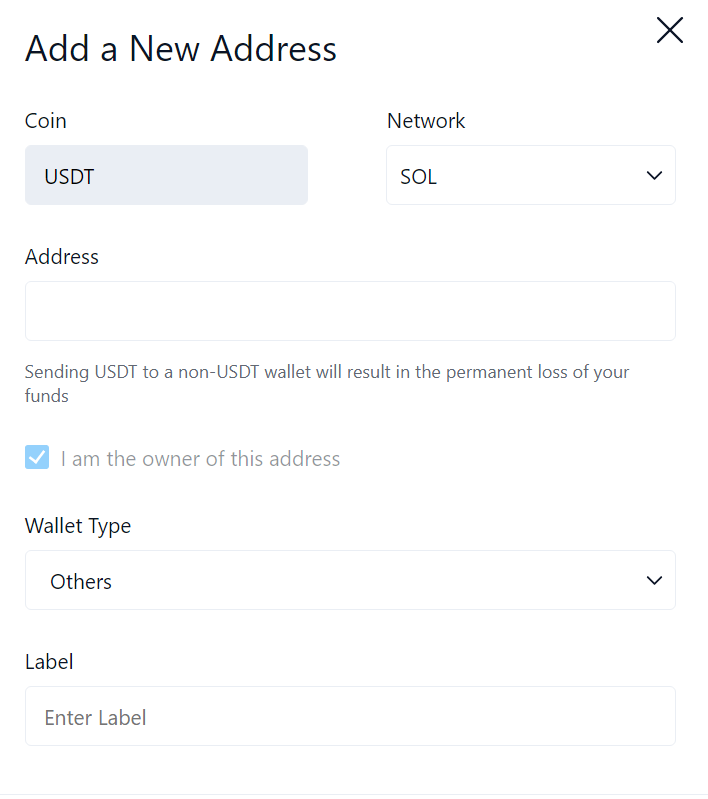Toggle the address owner checkbox
Image resolution: width=708 pixels, height=799 pixels.
point(37,459)
